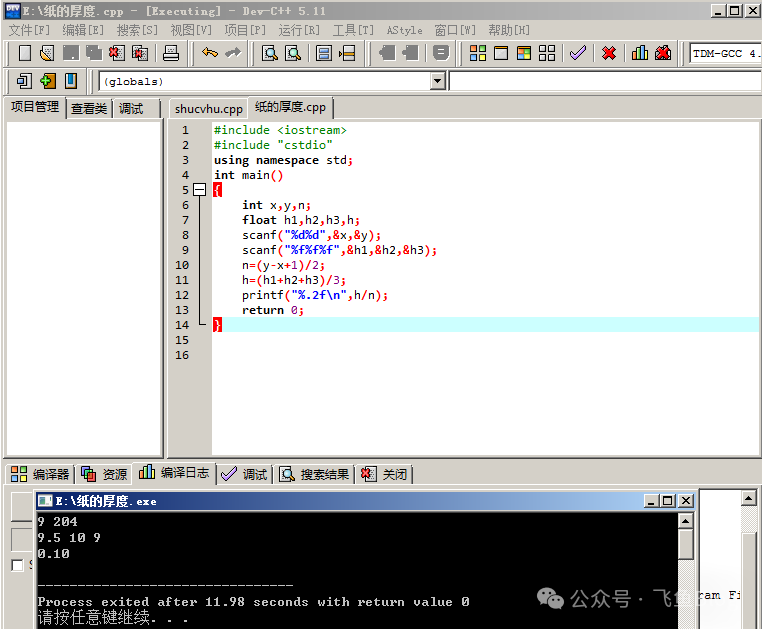Click the Print toolbar icon

tap(171, 53)
